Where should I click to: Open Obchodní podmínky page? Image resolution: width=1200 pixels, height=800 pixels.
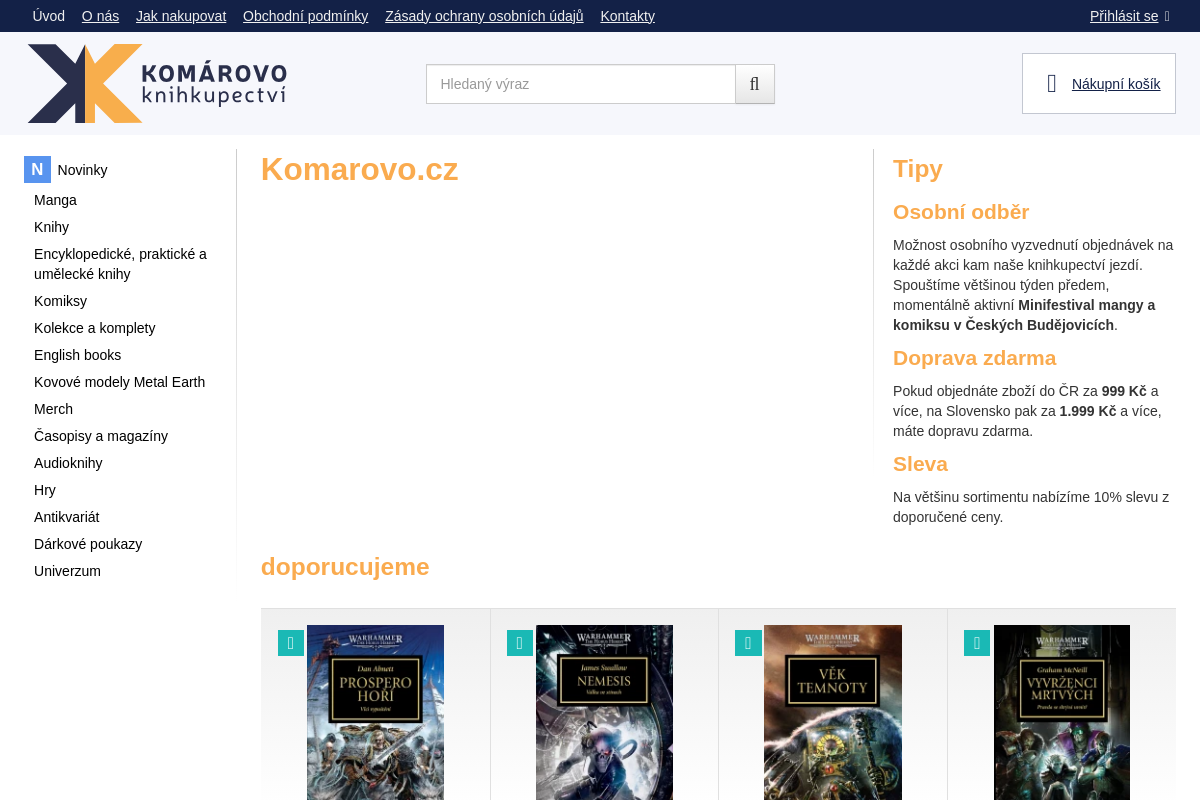(305, 16)
